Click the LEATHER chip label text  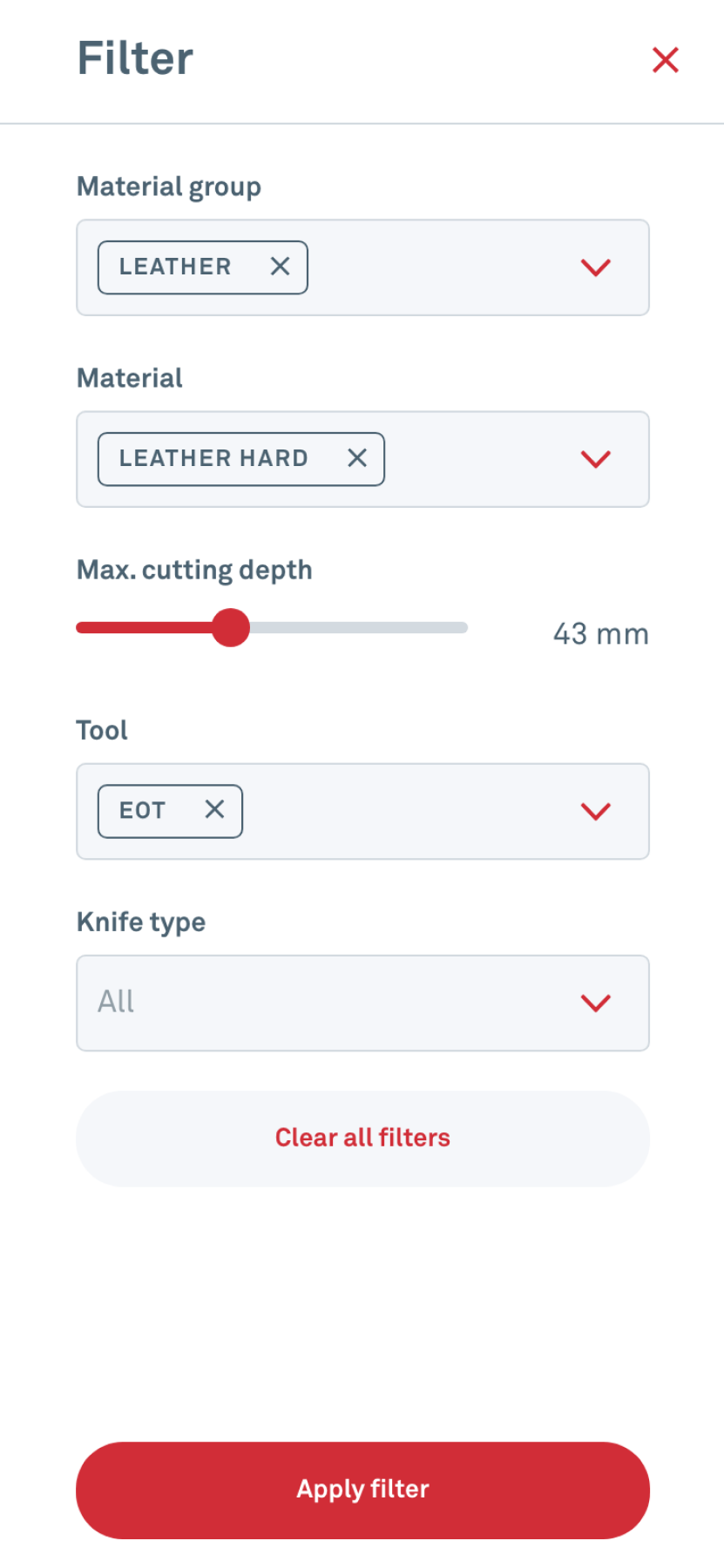tap(175, 267)
